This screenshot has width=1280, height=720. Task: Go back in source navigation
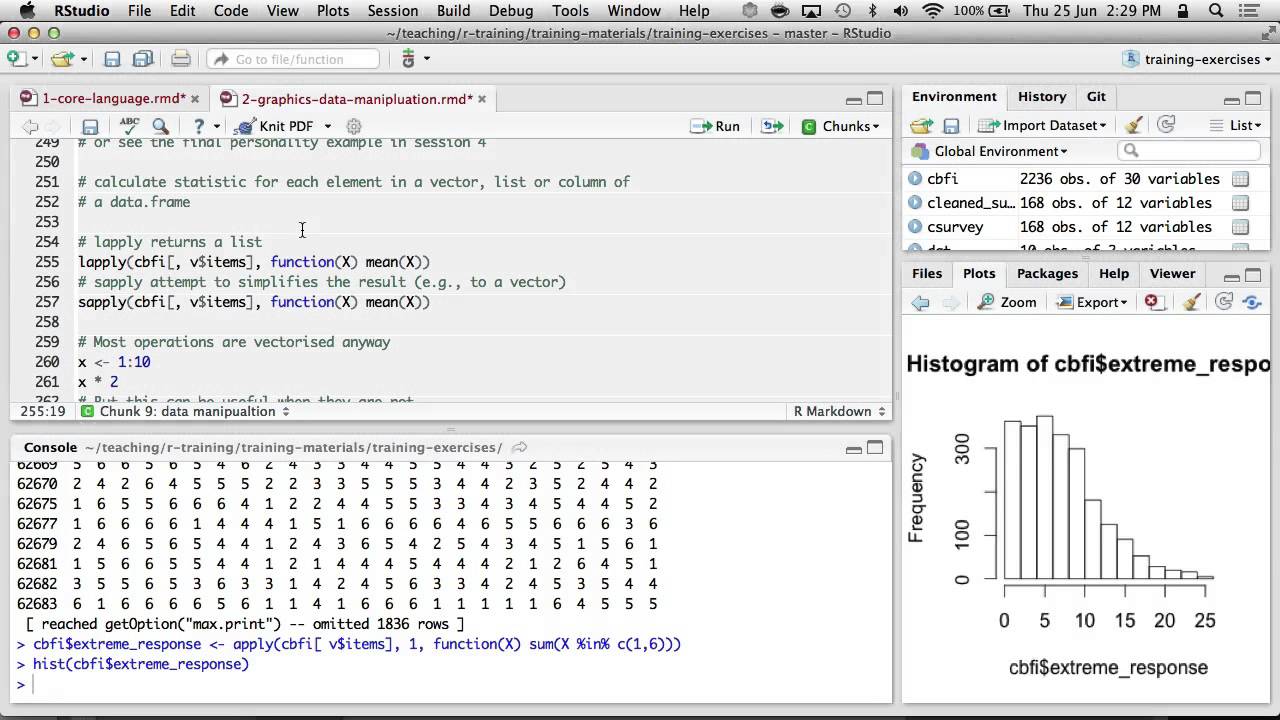pos(30,126)
